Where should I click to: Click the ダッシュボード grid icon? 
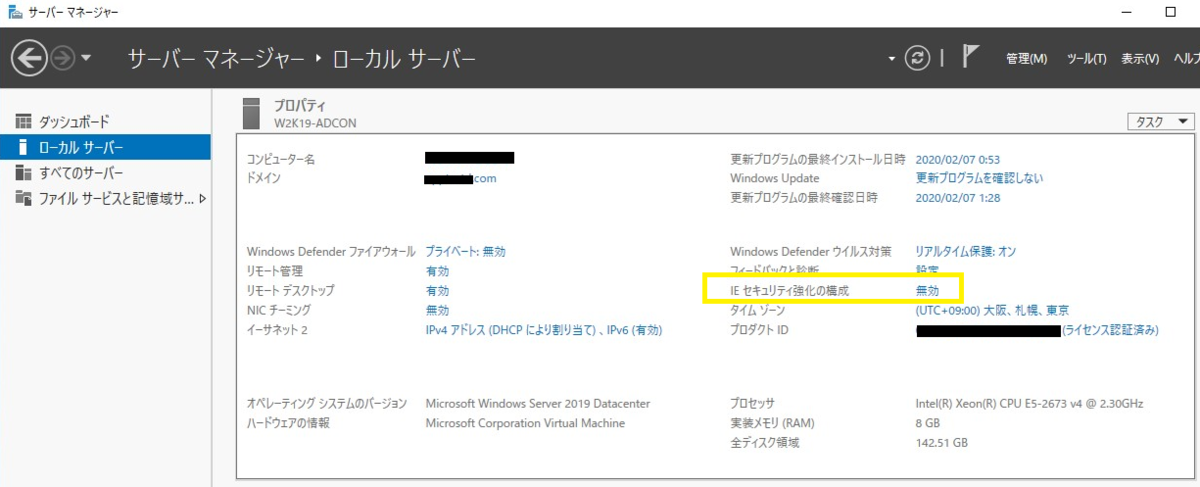pyautogui.click(x=24, y=122)
